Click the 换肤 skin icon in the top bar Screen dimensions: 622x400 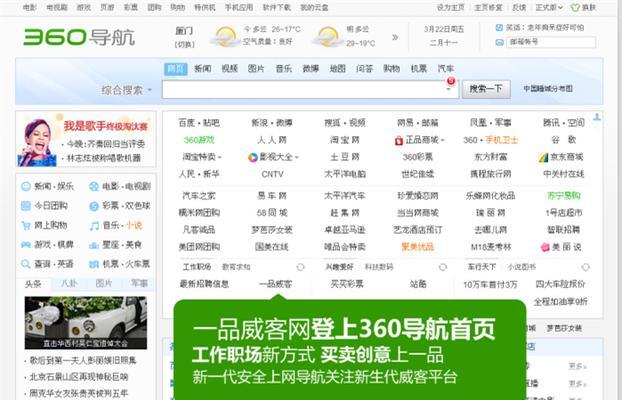tap(575, 8)
